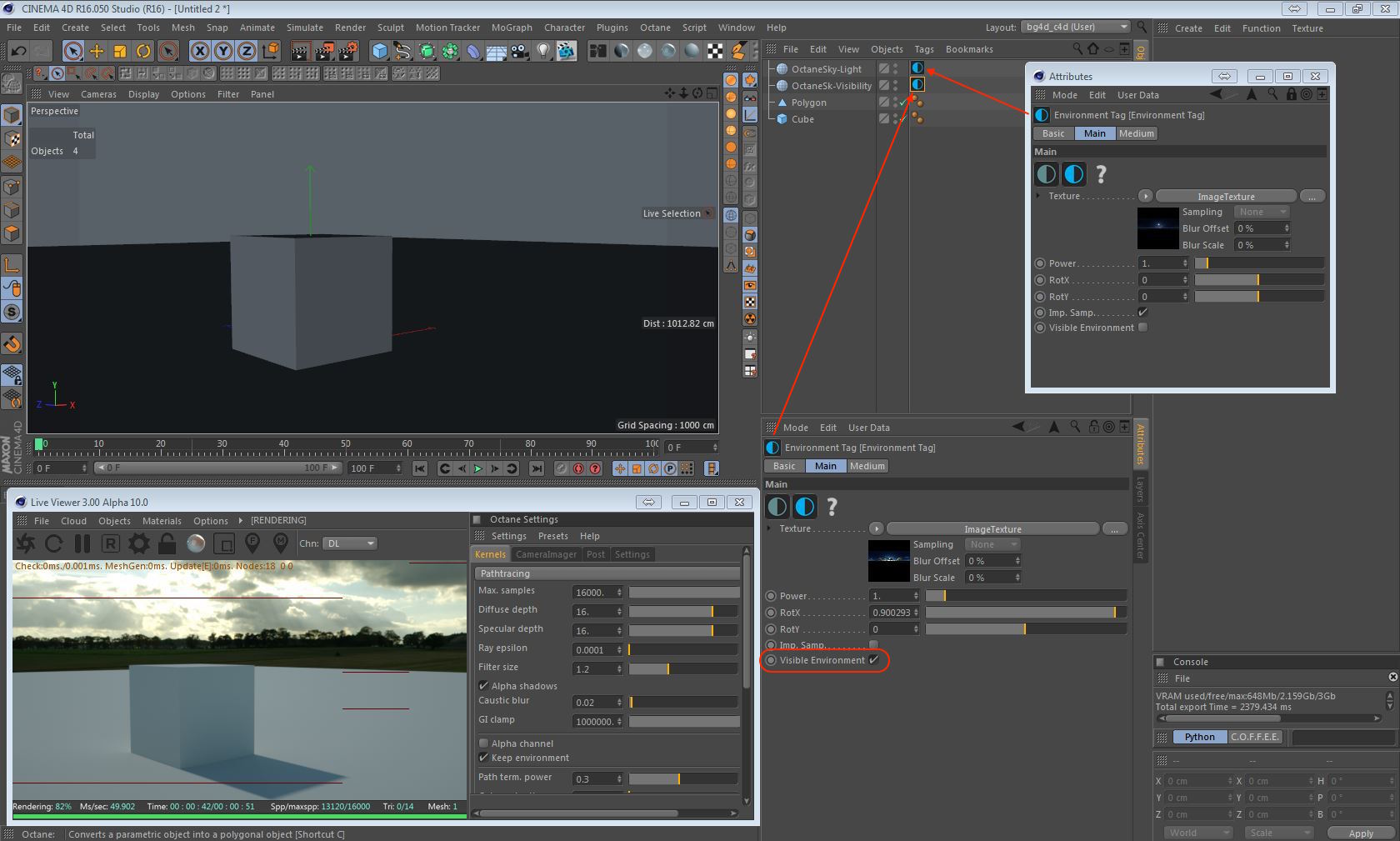Click the focus picker pin marked F

point(252,543)
